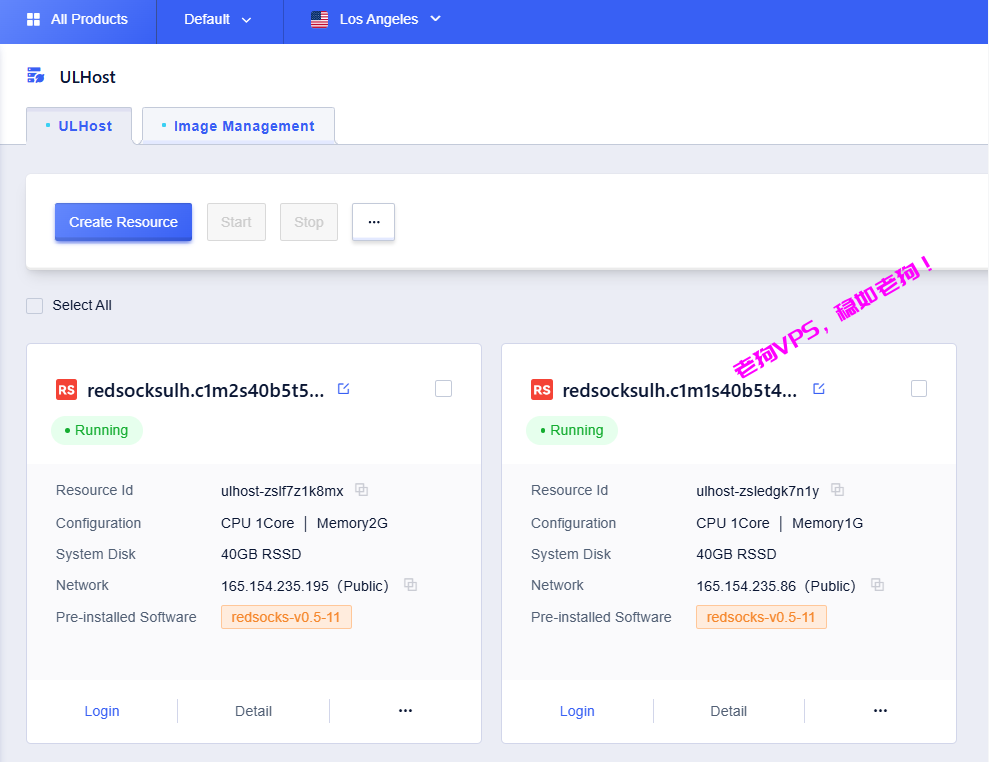Expand the Default project dropdown

pyautogui.click(x=218, y=20)
